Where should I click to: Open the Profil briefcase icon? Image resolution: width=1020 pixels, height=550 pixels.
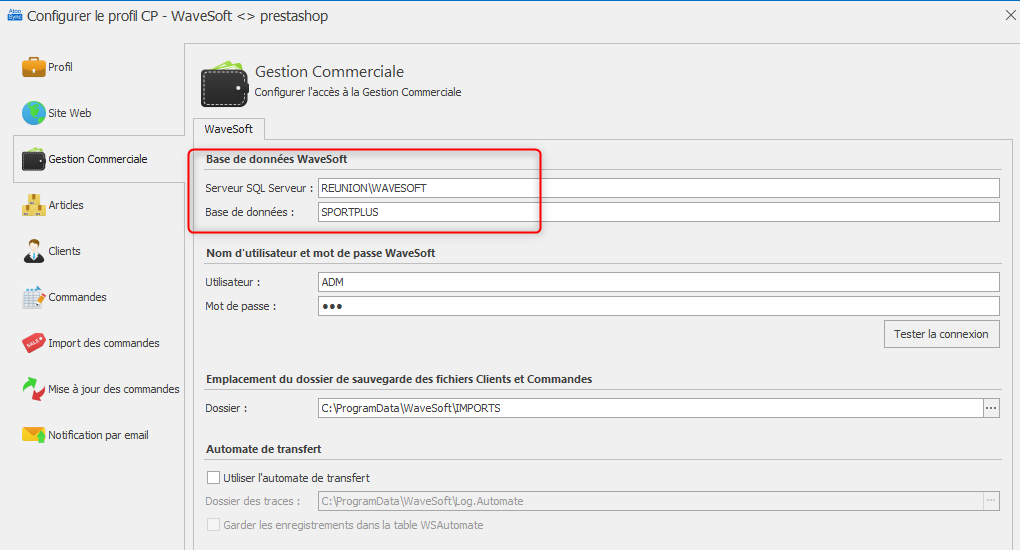tap(33, 67)
